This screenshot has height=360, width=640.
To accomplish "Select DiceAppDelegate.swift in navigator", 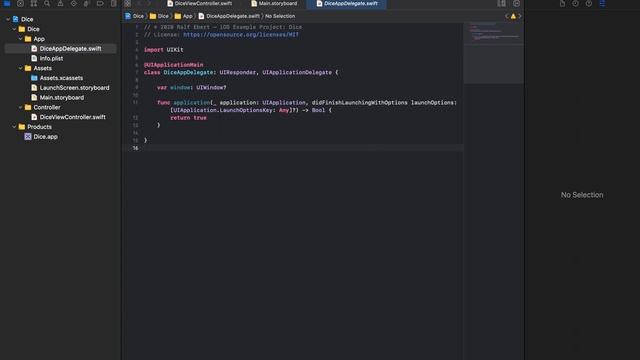I will tap(60, 49).
